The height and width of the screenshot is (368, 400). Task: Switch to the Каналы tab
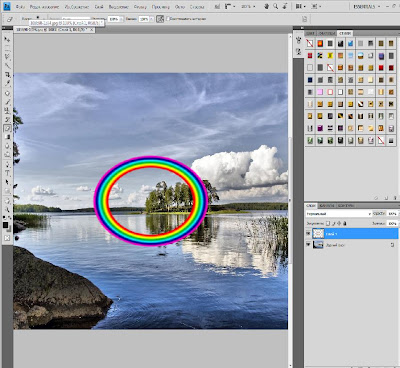(326, 206)
